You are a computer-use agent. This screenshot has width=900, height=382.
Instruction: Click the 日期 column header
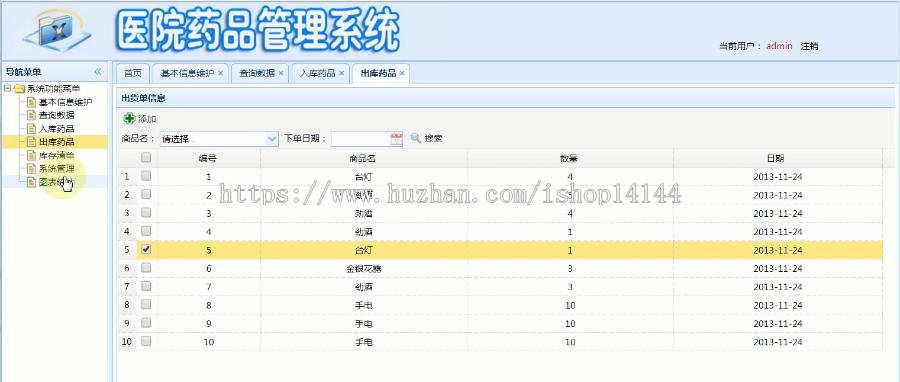(777, 158)
